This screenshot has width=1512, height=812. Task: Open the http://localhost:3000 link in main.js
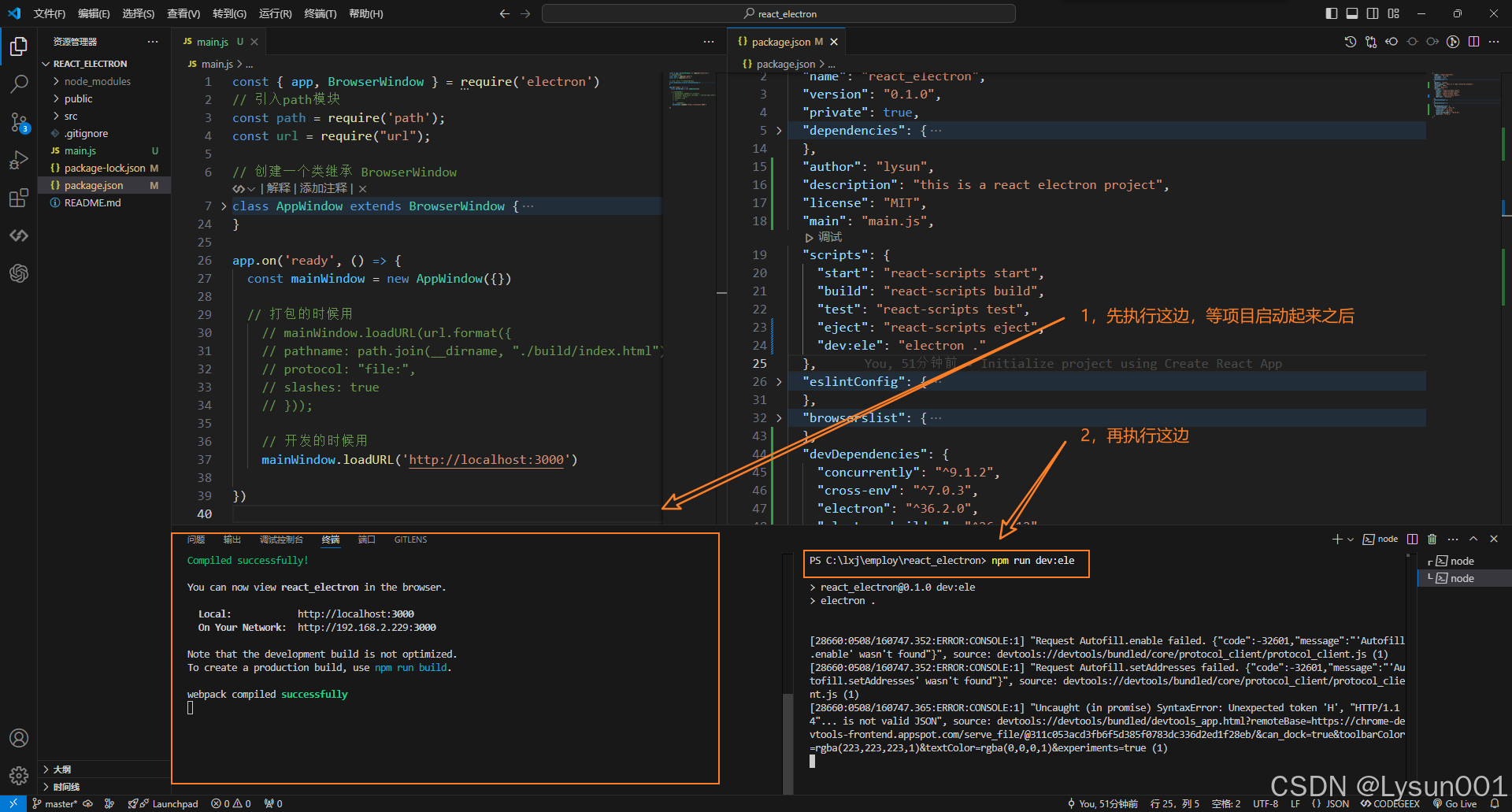pos(487,460)
